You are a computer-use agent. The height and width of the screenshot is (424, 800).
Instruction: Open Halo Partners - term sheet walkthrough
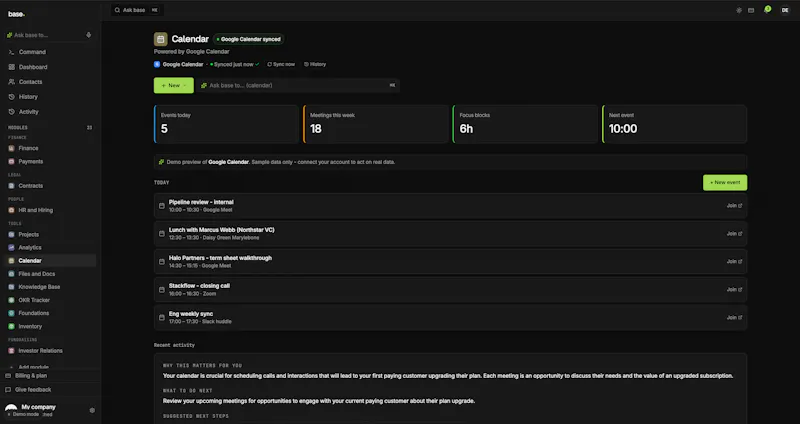click(451, 261)
